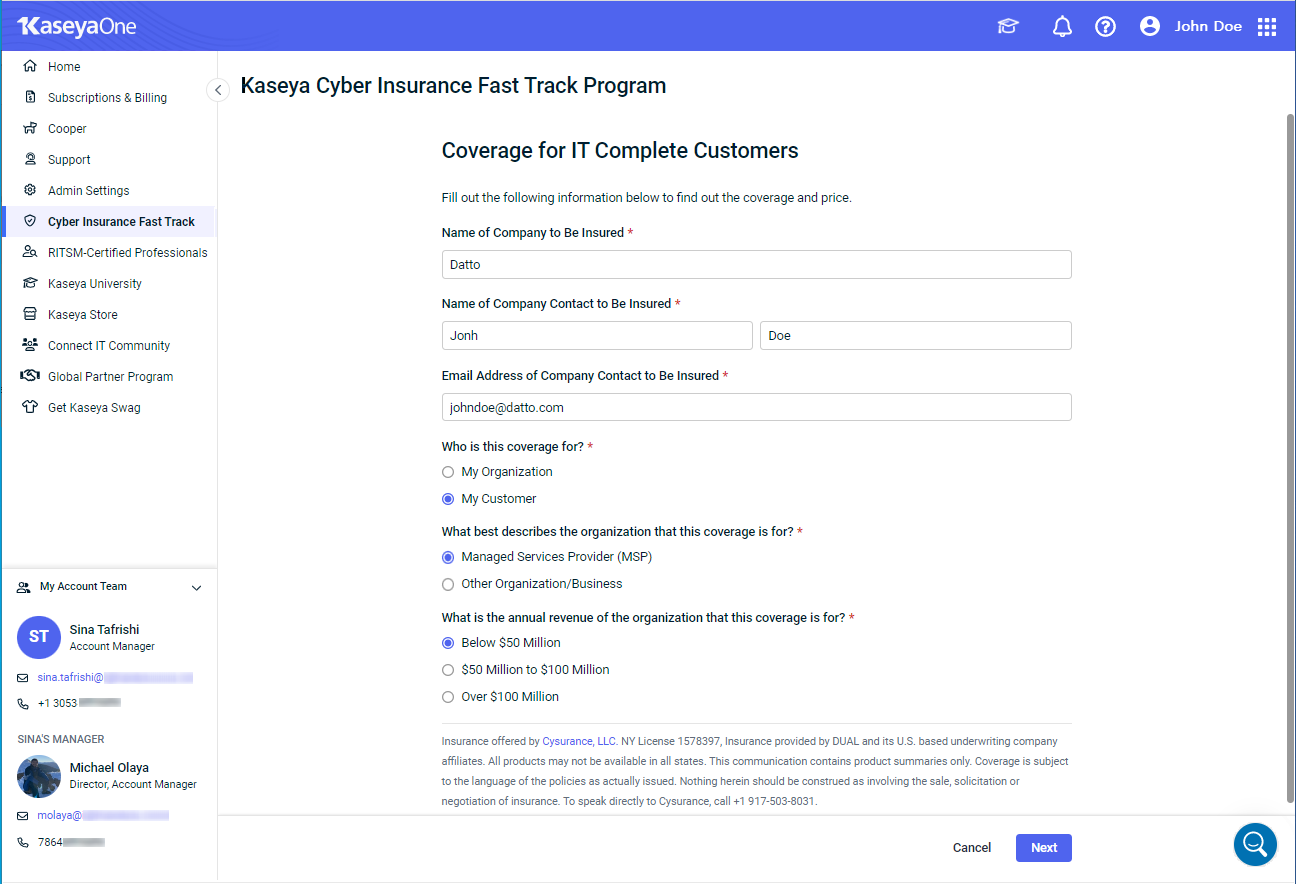Select the My Organization radio button
Image resolution: width=1296 pixels, height=884 pixels.
(448, 472)
